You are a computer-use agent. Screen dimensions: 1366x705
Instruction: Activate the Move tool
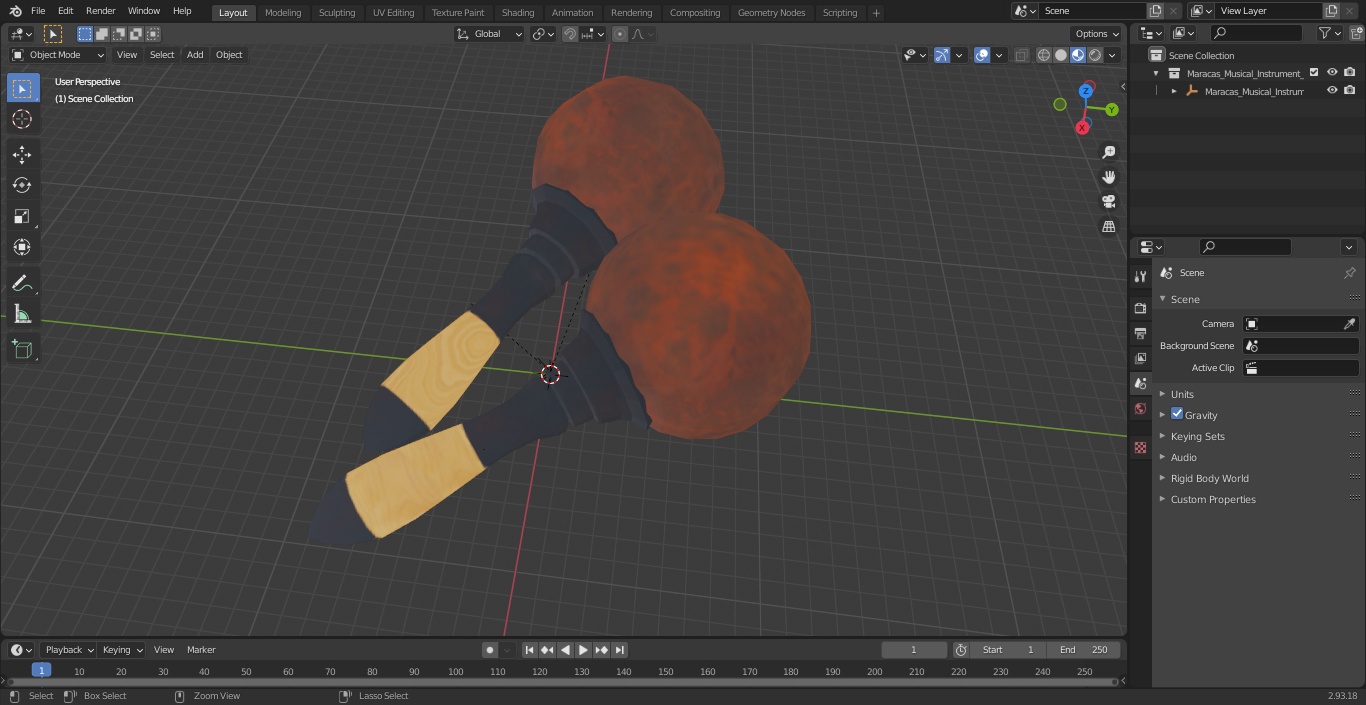(x=22, y=155)
